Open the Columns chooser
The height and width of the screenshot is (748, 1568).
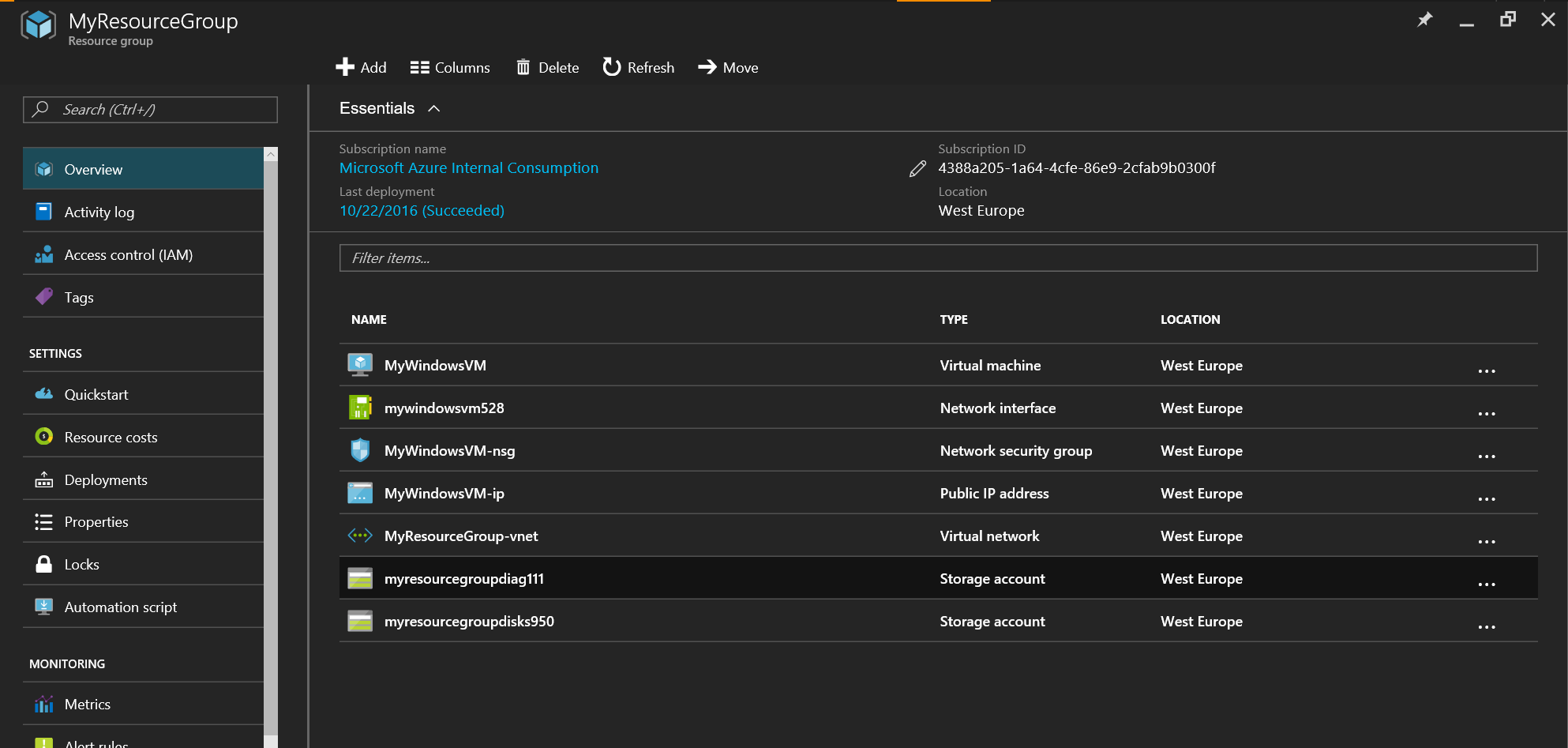(x=450, y=67)
